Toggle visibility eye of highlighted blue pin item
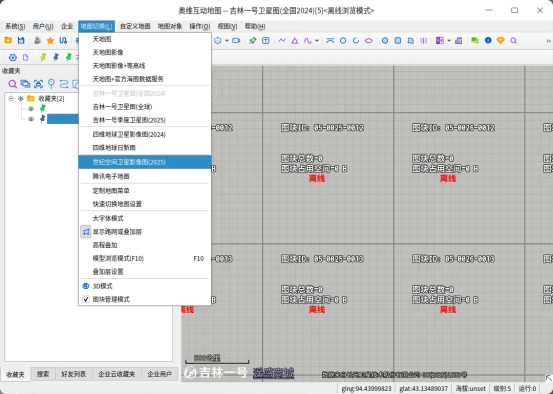The width and height of the screenshot is (553, 394). (x=31, y=119)
